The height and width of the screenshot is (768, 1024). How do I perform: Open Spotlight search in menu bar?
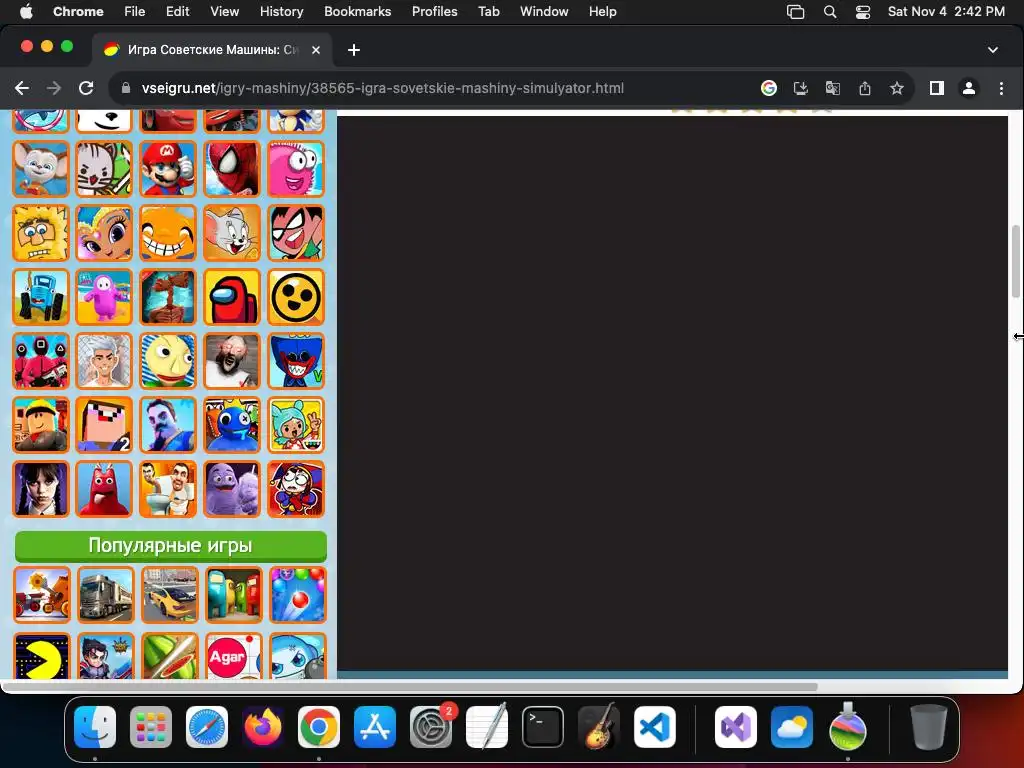(830, 12)
